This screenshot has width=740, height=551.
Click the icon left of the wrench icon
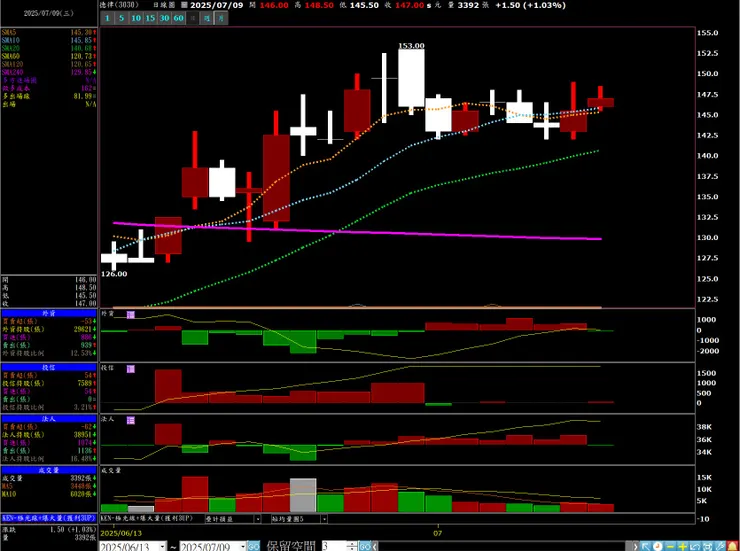(x=707, y=546)
